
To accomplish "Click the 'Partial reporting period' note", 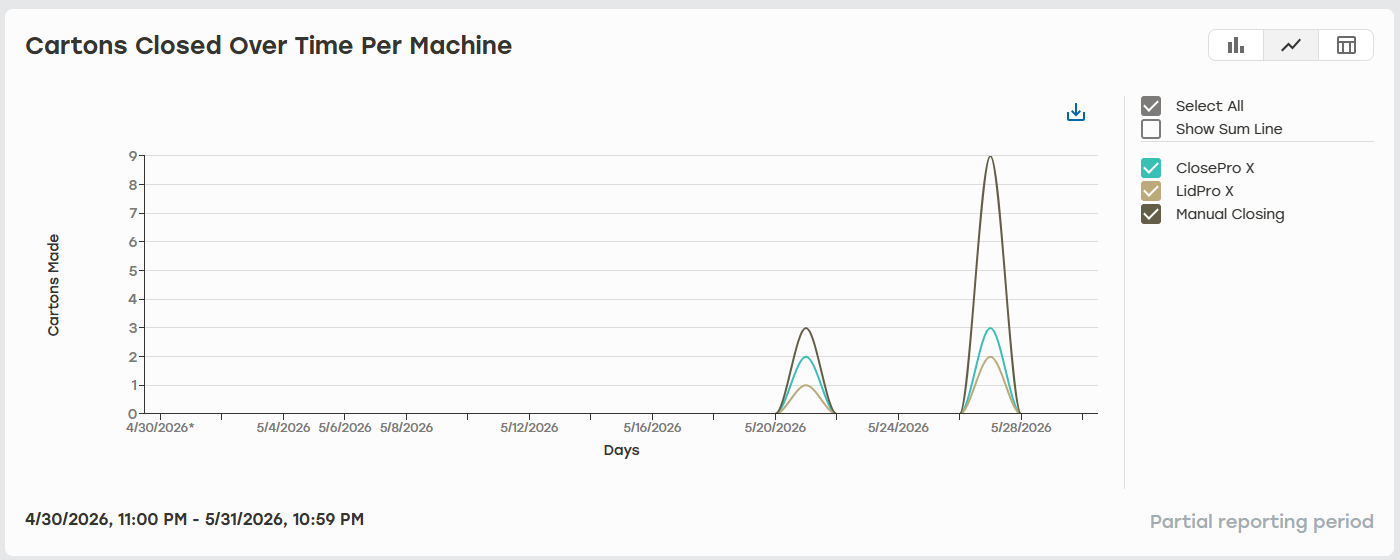I will point(1262,522).
